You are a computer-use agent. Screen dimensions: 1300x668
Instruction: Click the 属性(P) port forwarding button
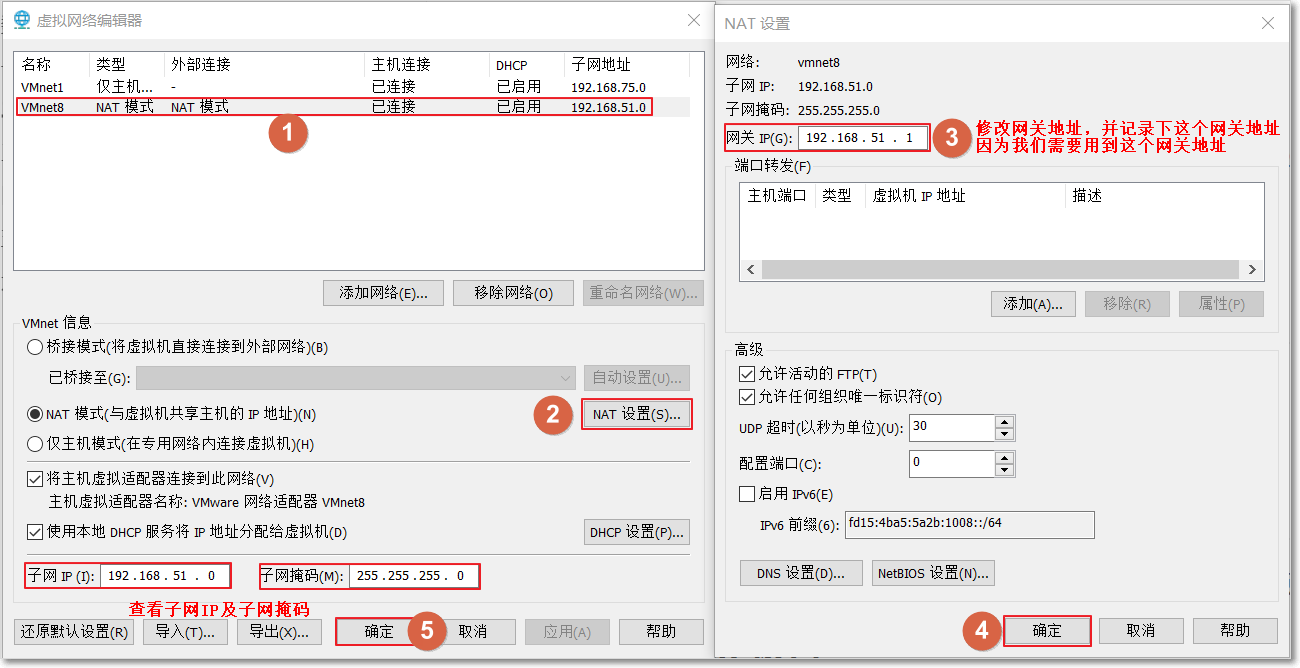(1221, 304)
